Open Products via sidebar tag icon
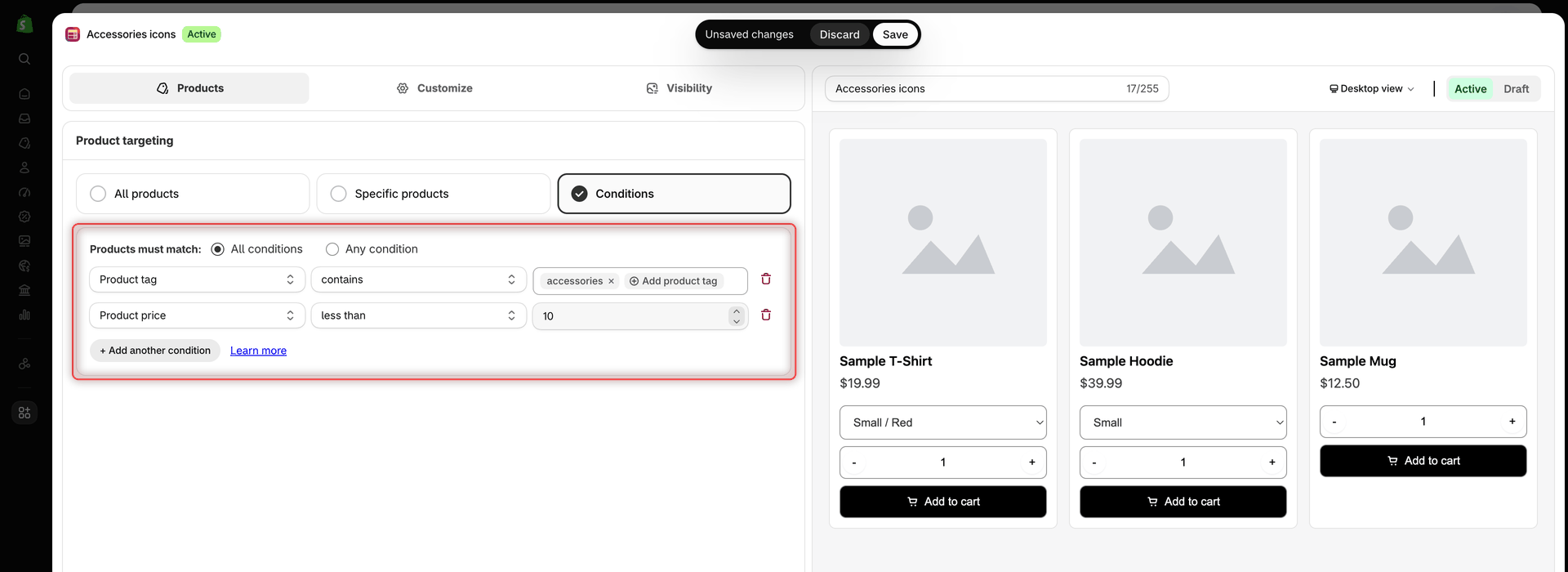The image size is (1568, 572). click(24, 143)
